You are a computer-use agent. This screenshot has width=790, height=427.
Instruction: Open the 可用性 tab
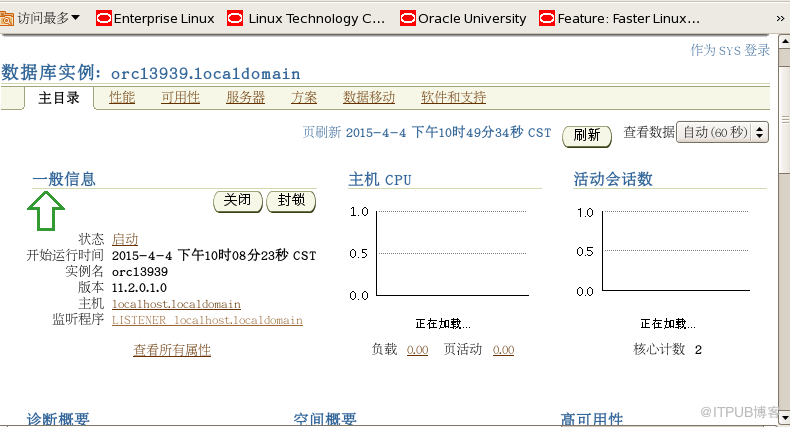(x=180, y=97)
